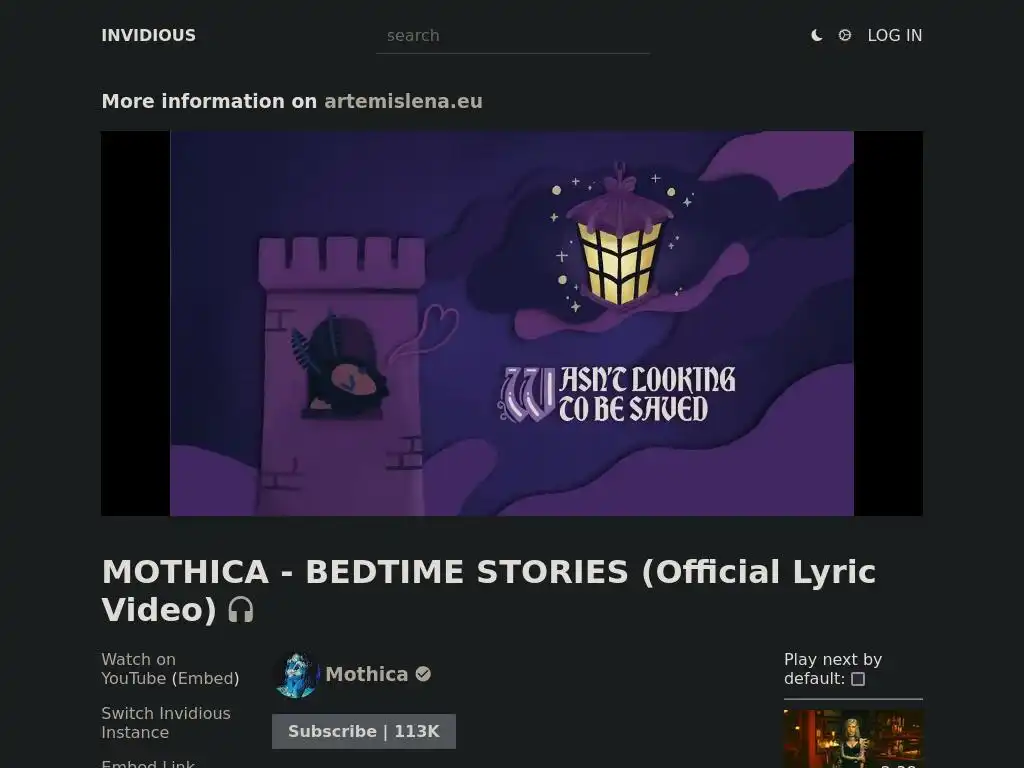Play the Bedtime Stories video
Image resolution: width=1024 pixels, height=768 pixels.
512,323
